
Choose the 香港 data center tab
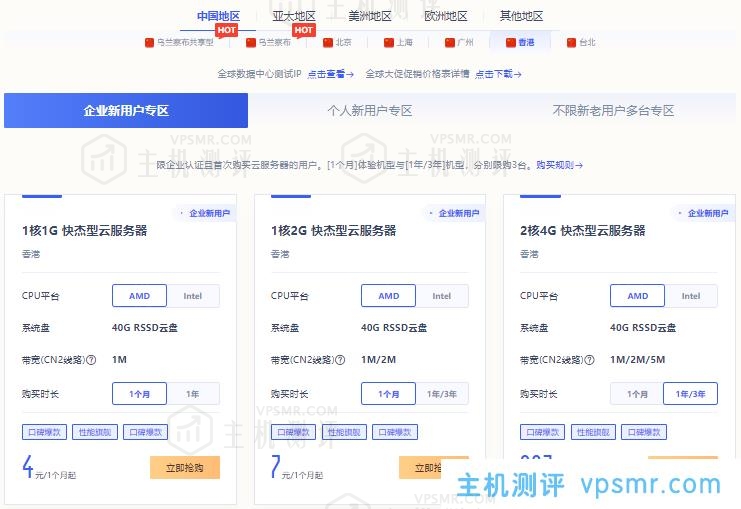[x=520, y=43]
